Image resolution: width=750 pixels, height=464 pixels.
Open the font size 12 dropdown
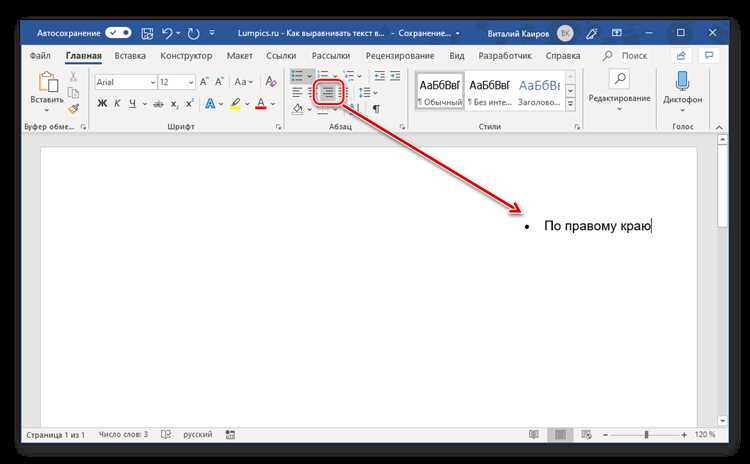point(191,82)
